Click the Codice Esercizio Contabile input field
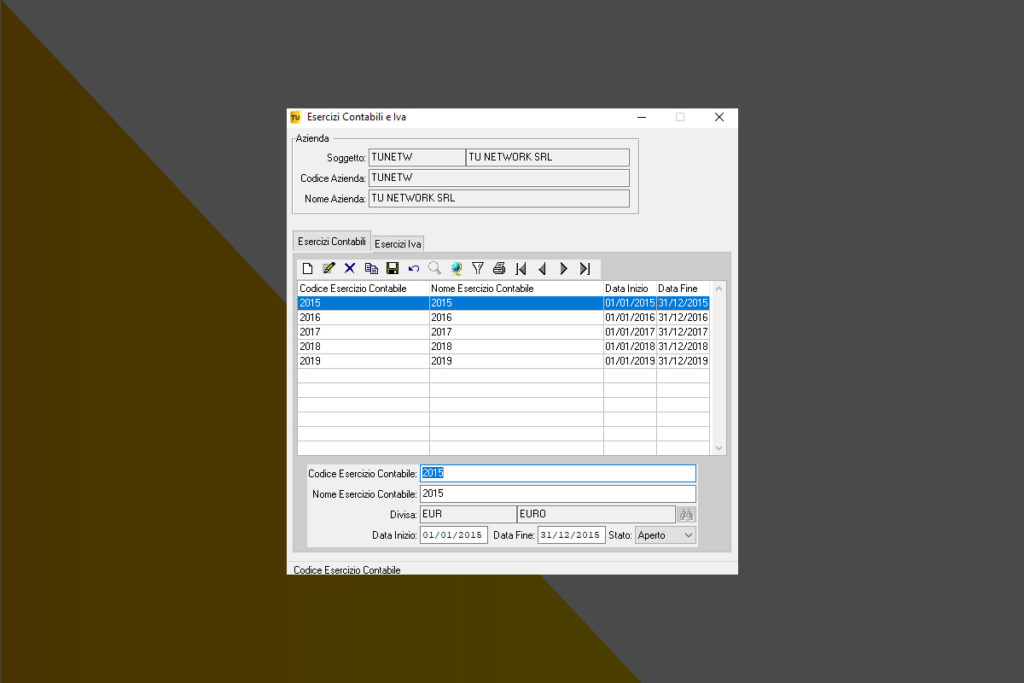The image size is (1024, 683). (558, 473)
